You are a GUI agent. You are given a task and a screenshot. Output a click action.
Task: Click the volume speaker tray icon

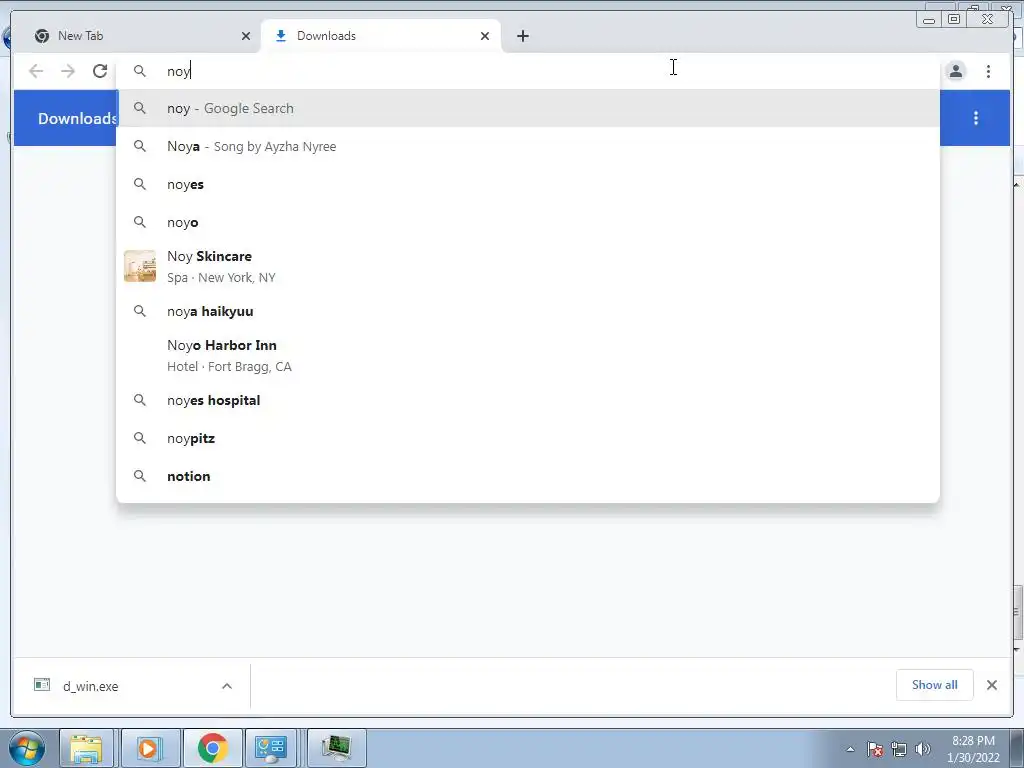923,749
